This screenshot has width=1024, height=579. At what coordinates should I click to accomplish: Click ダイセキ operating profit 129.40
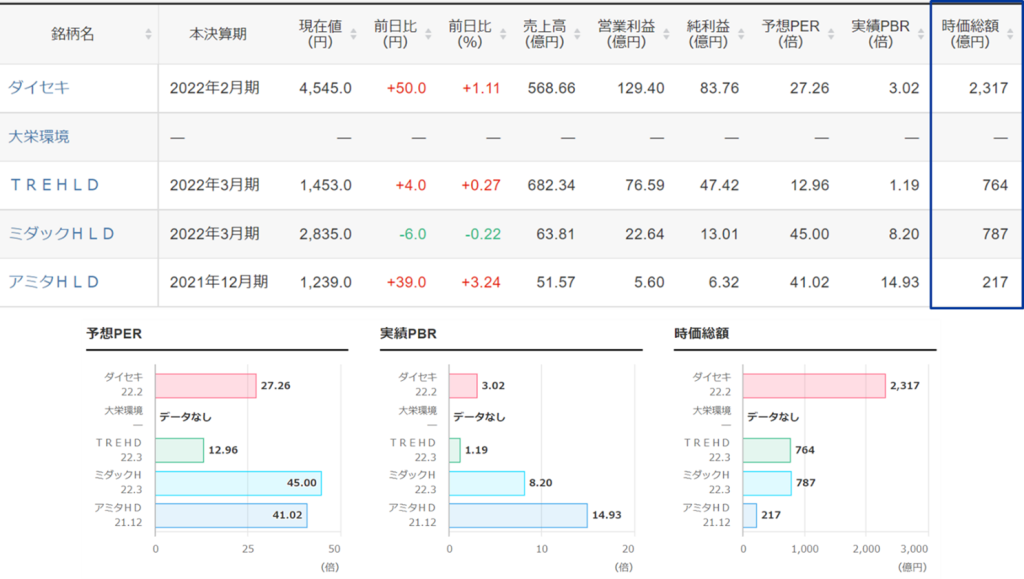[x=641, y=88]
